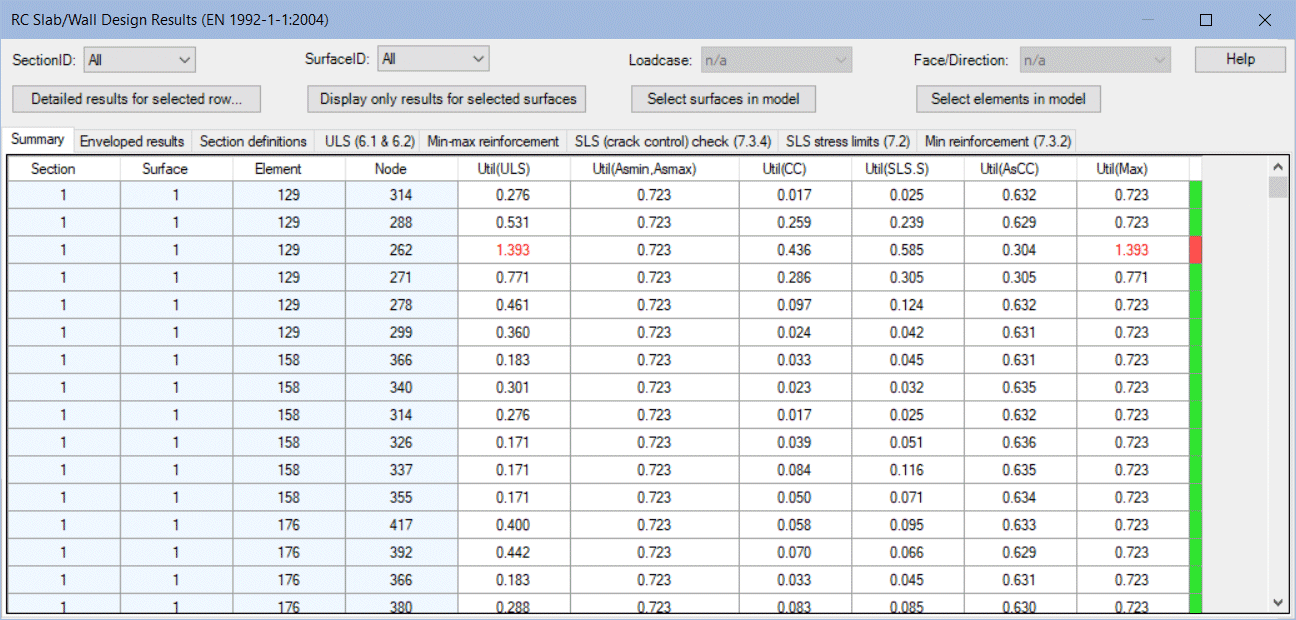1296x620 pixels.
Task: Click the Help button
Action: tap(1240, 60)
